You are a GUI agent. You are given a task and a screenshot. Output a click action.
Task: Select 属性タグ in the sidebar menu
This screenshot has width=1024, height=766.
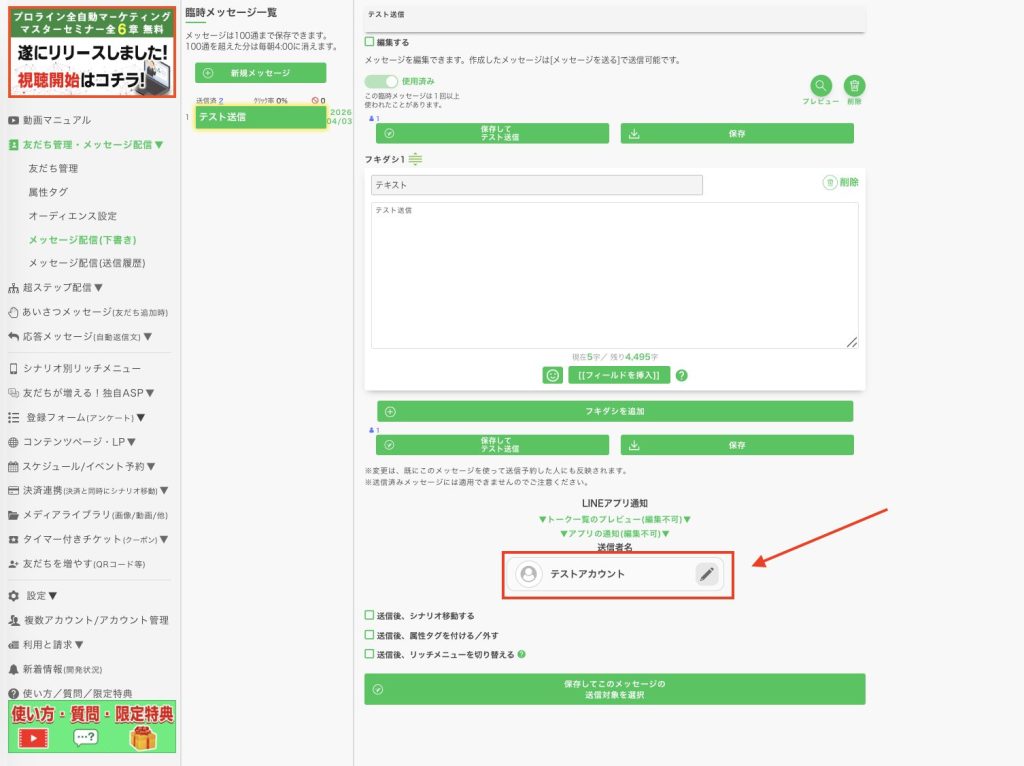pyautogui.click(x=49, y=192)
